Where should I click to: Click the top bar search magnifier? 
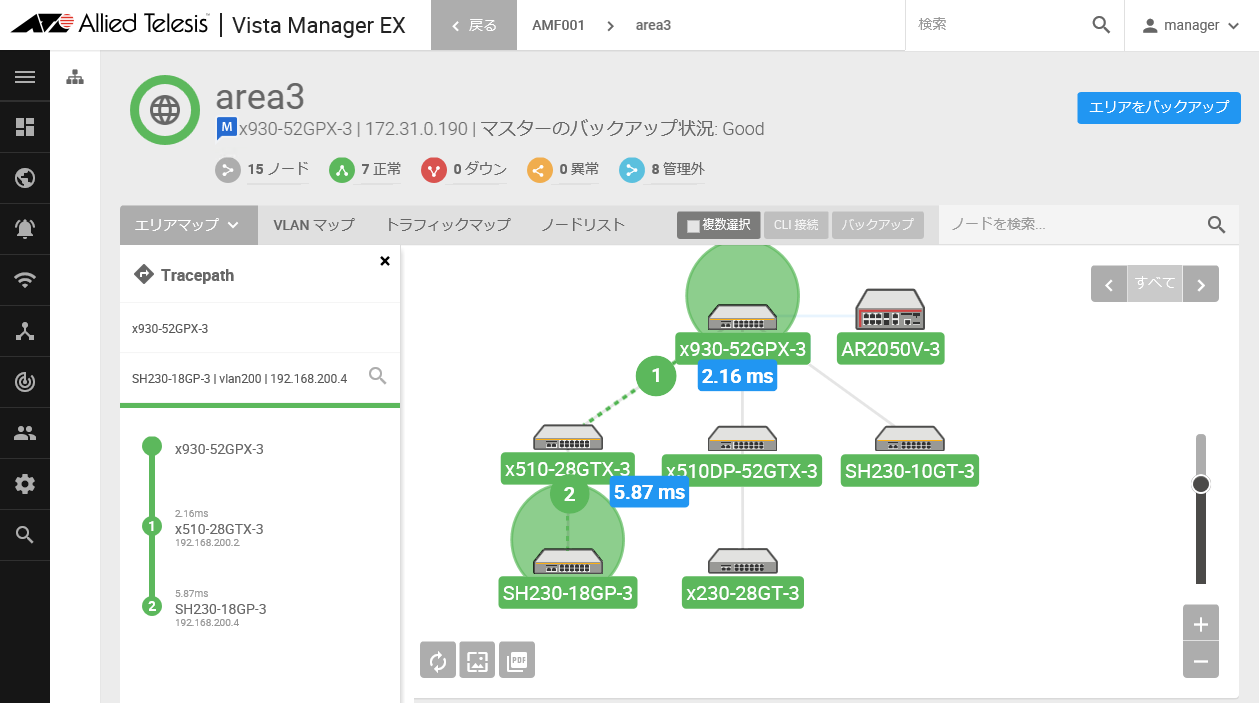tap(1101, 25)
